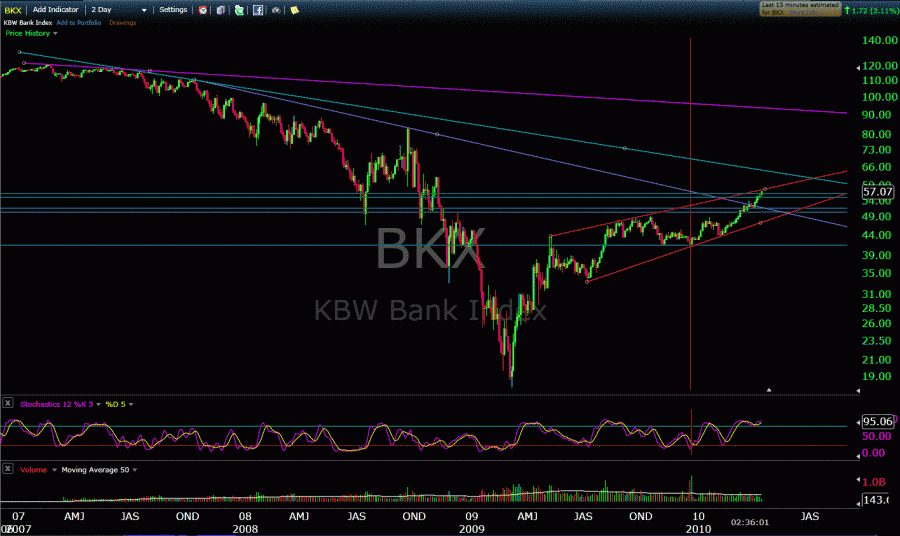
Task: Click the 2008 year label on time axis
Action: point(245,529)
